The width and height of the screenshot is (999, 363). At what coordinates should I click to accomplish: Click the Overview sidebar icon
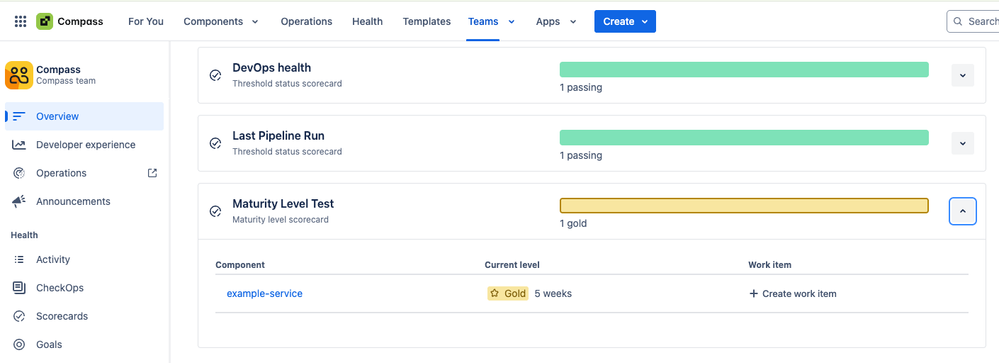click(19, 117)
